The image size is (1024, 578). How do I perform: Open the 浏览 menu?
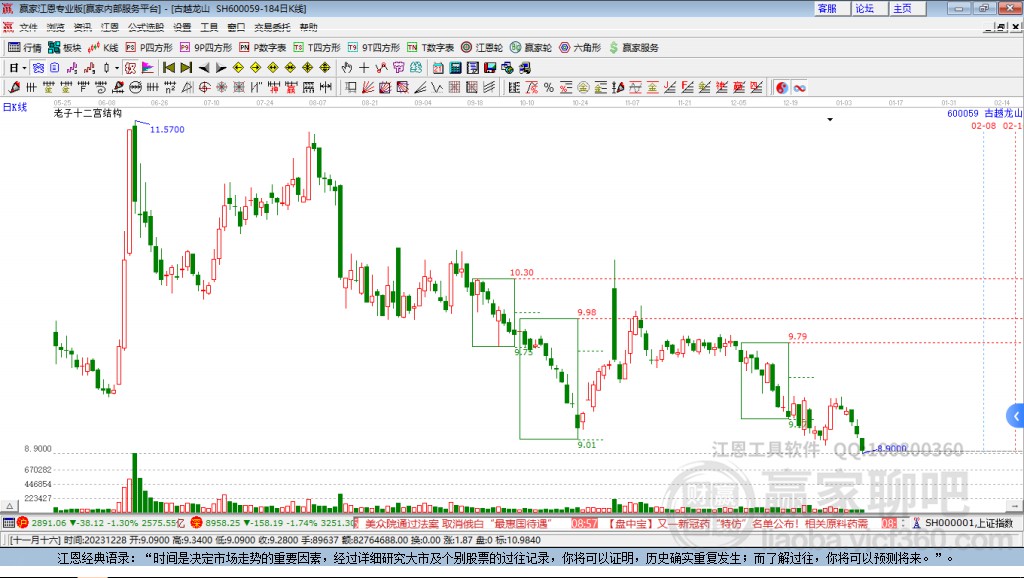pyautogui.click(x=56, y=27)
